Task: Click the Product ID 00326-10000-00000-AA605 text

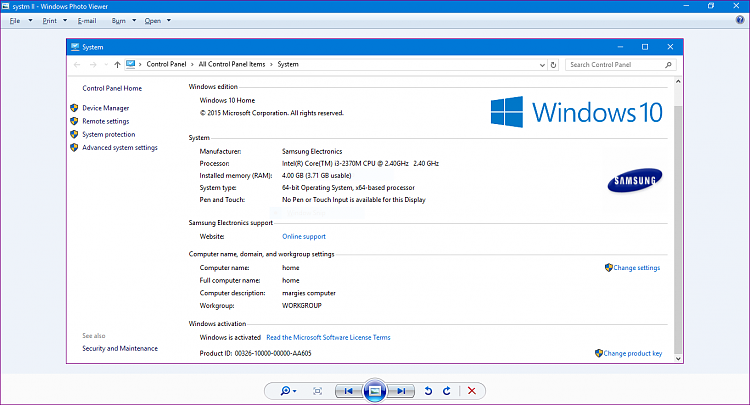Action: point(255,353)
